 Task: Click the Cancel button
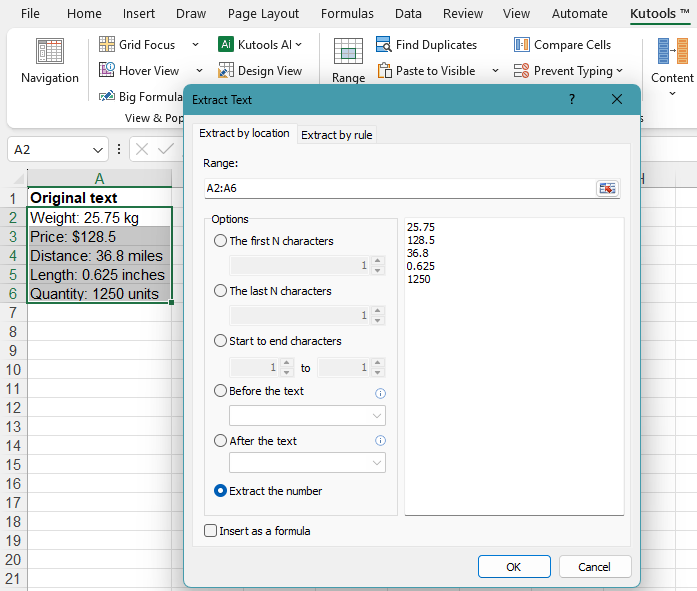595,567
